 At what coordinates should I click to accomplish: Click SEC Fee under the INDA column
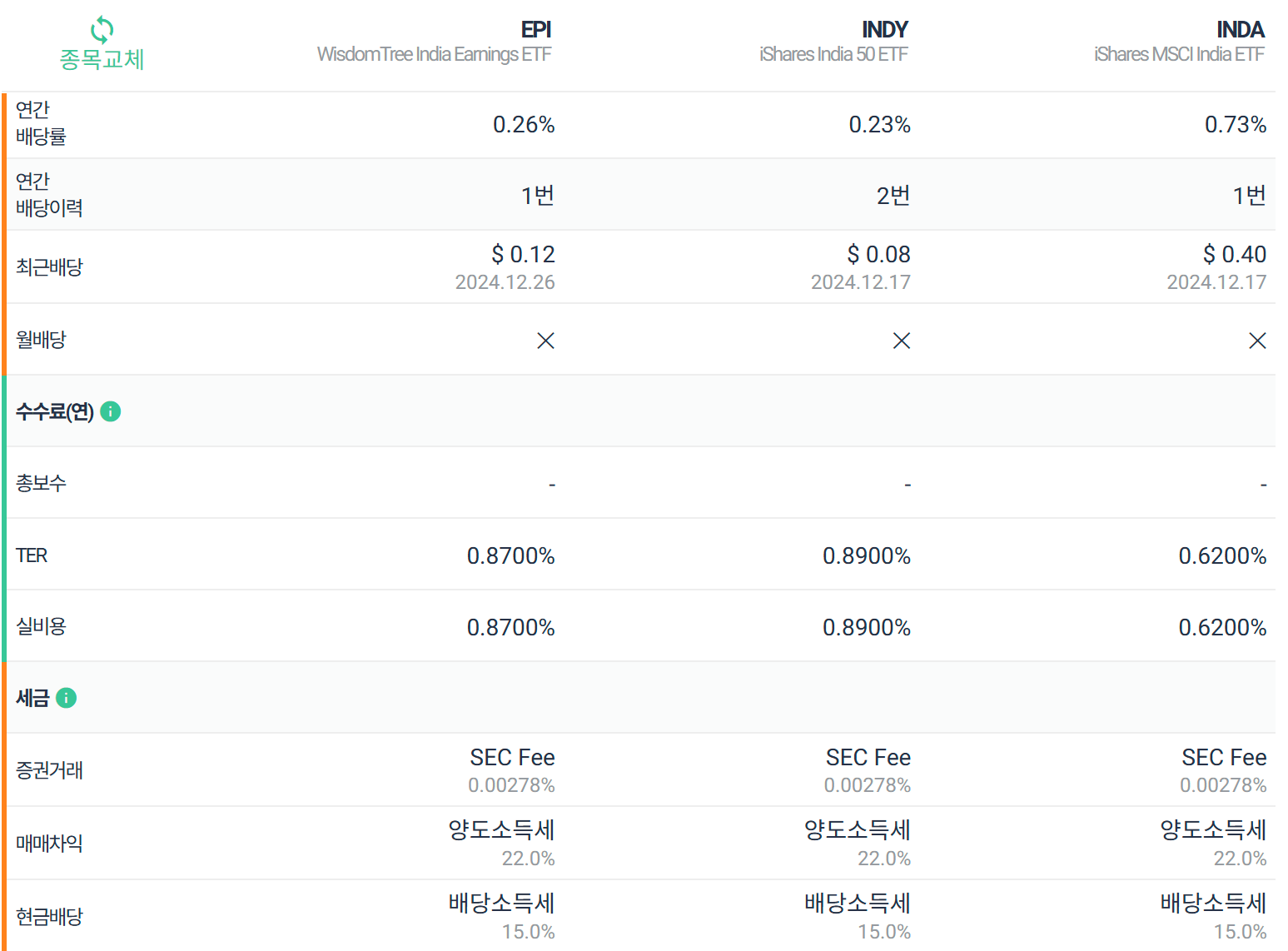click(1225, 757)
